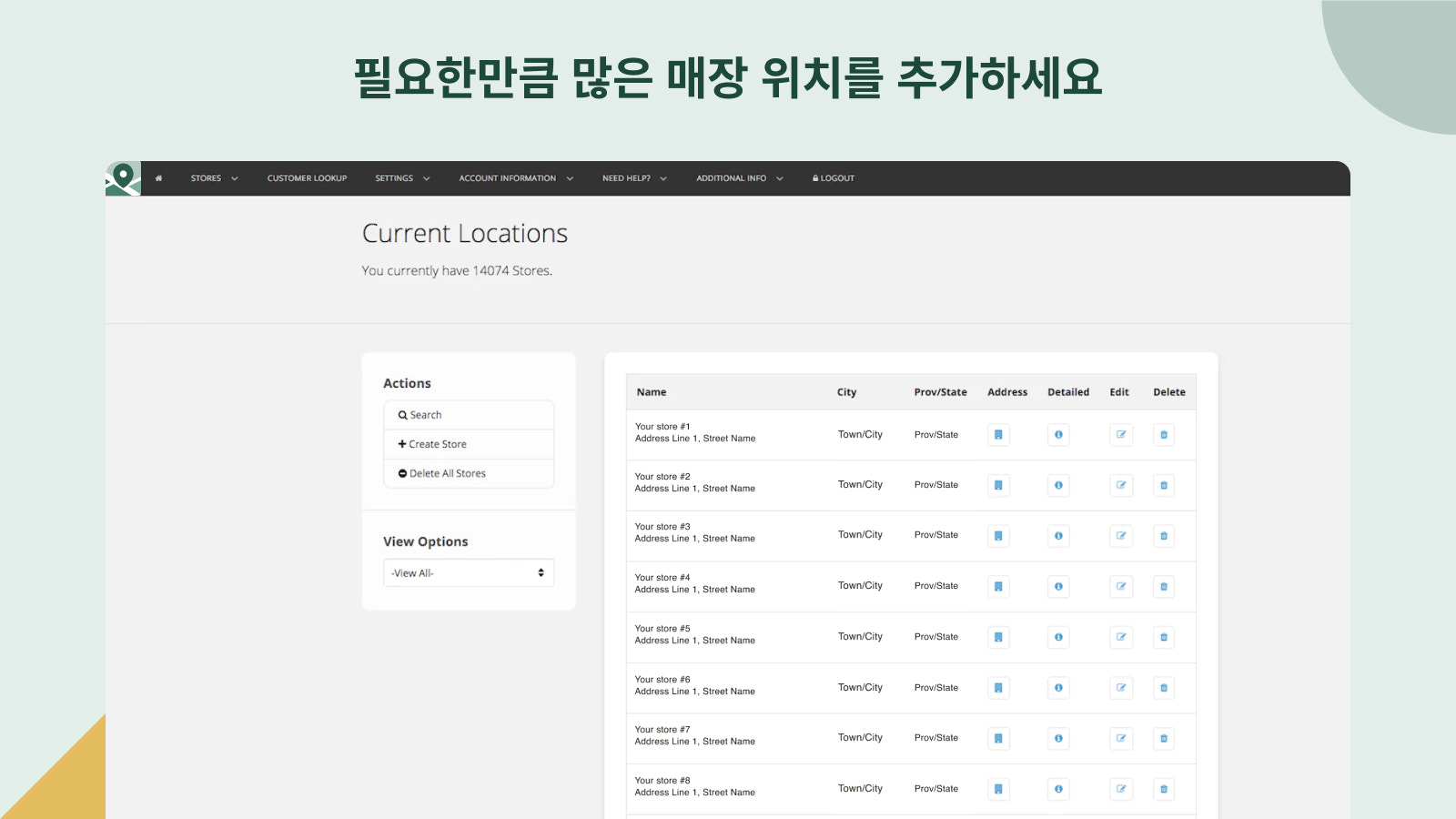Delete Your store #5
The image size is (1456, 819).
point(1164,637)
